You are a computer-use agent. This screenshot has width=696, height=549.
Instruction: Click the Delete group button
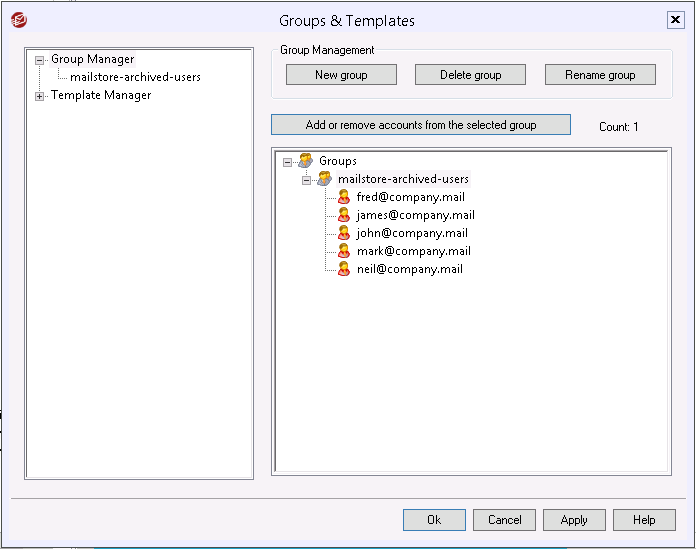[471, 75]
